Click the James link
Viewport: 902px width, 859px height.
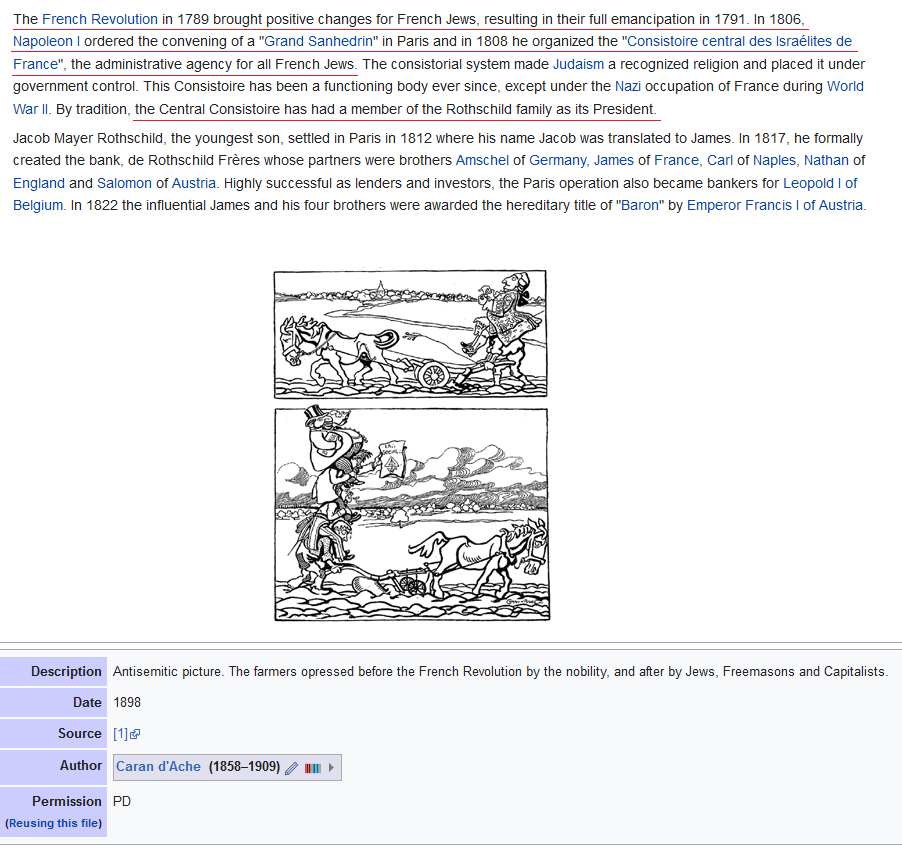614,160
